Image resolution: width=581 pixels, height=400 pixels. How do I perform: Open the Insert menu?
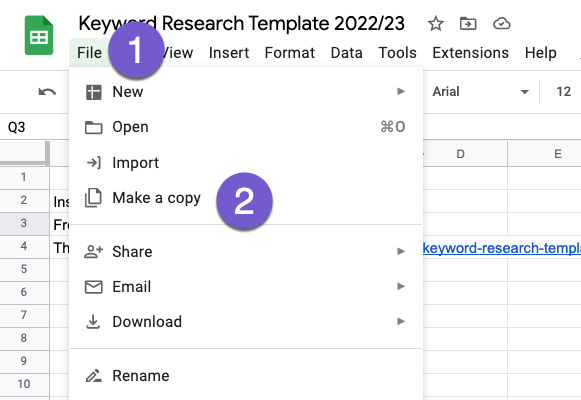click(229, 53)
